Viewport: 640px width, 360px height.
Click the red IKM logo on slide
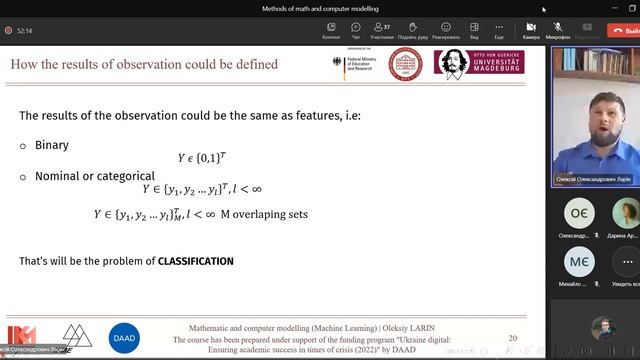tap(22, 336)
